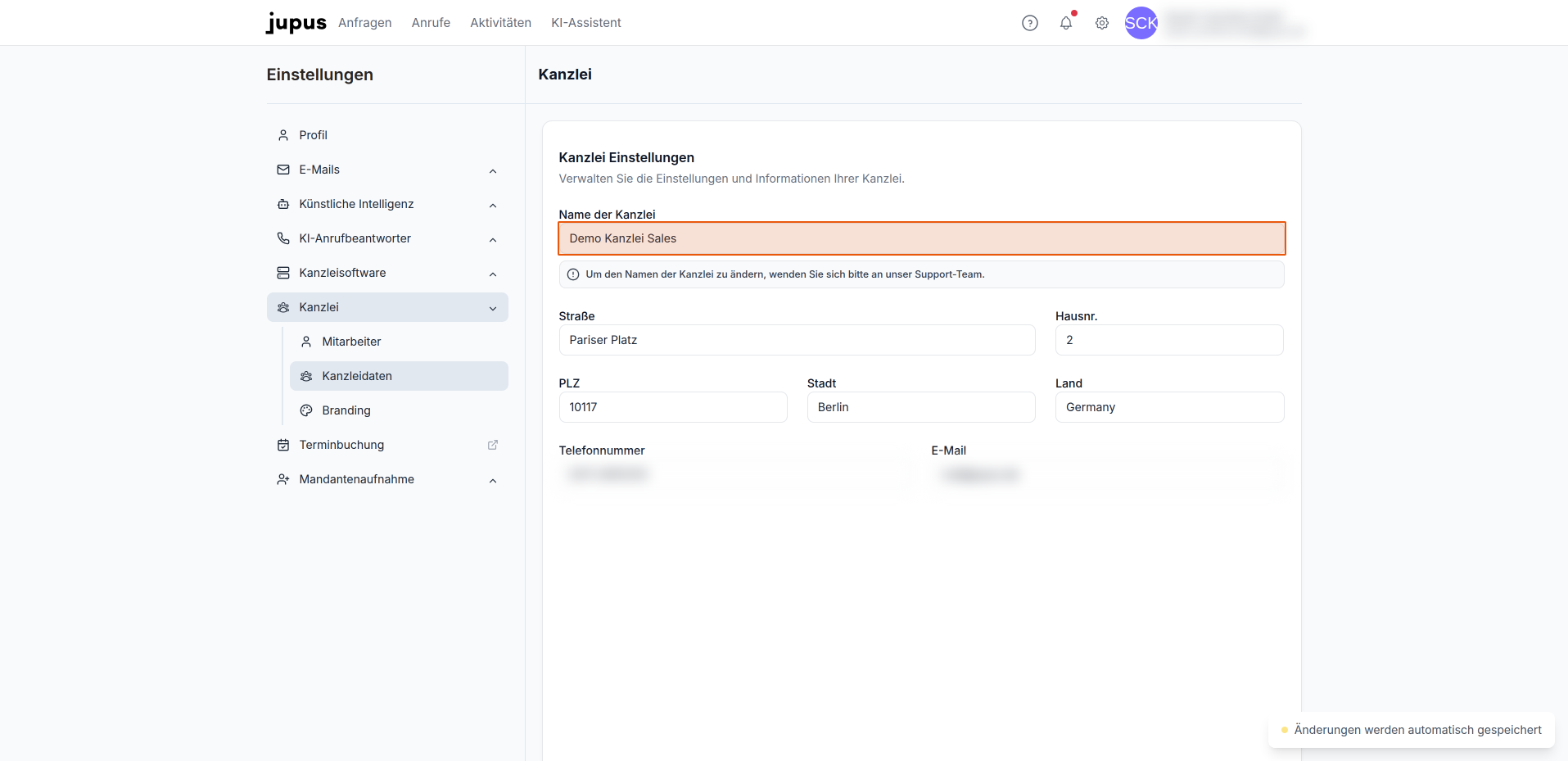Open the Anfragen tab

click(365, 23)
